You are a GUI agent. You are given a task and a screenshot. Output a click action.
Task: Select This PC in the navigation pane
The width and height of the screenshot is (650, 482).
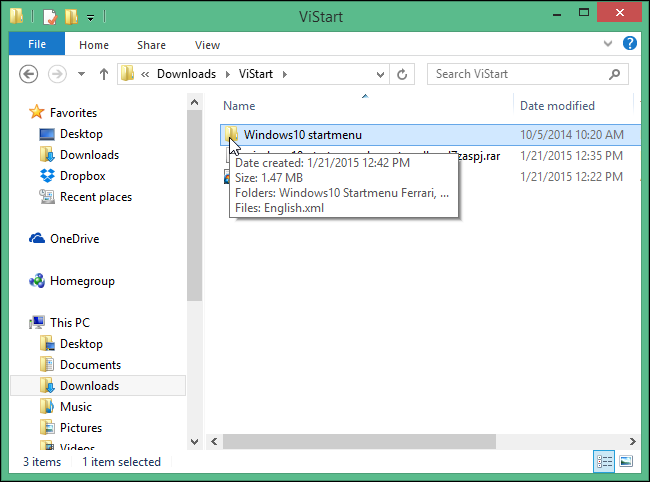[70, 322]
